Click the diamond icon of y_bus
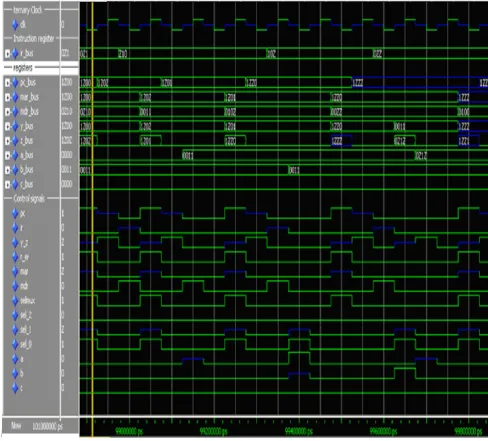The image size is (488, 441). [15, 126]
